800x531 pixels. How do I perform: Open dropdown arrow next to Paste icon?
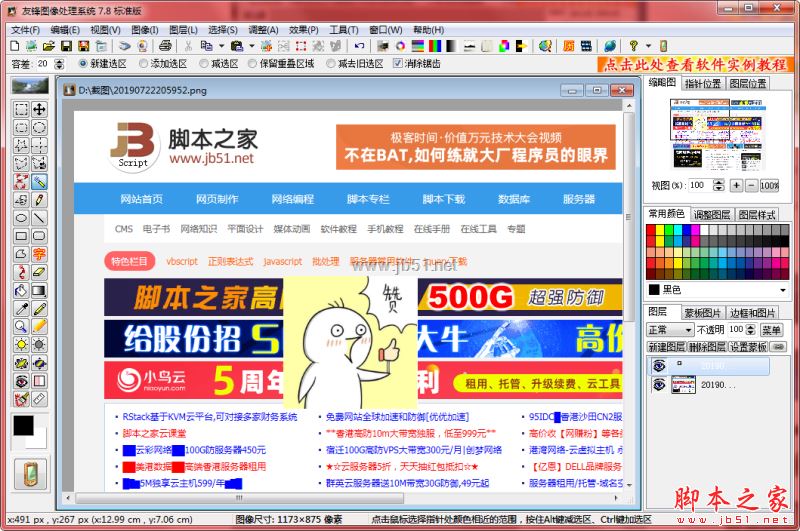coord(252,46)
